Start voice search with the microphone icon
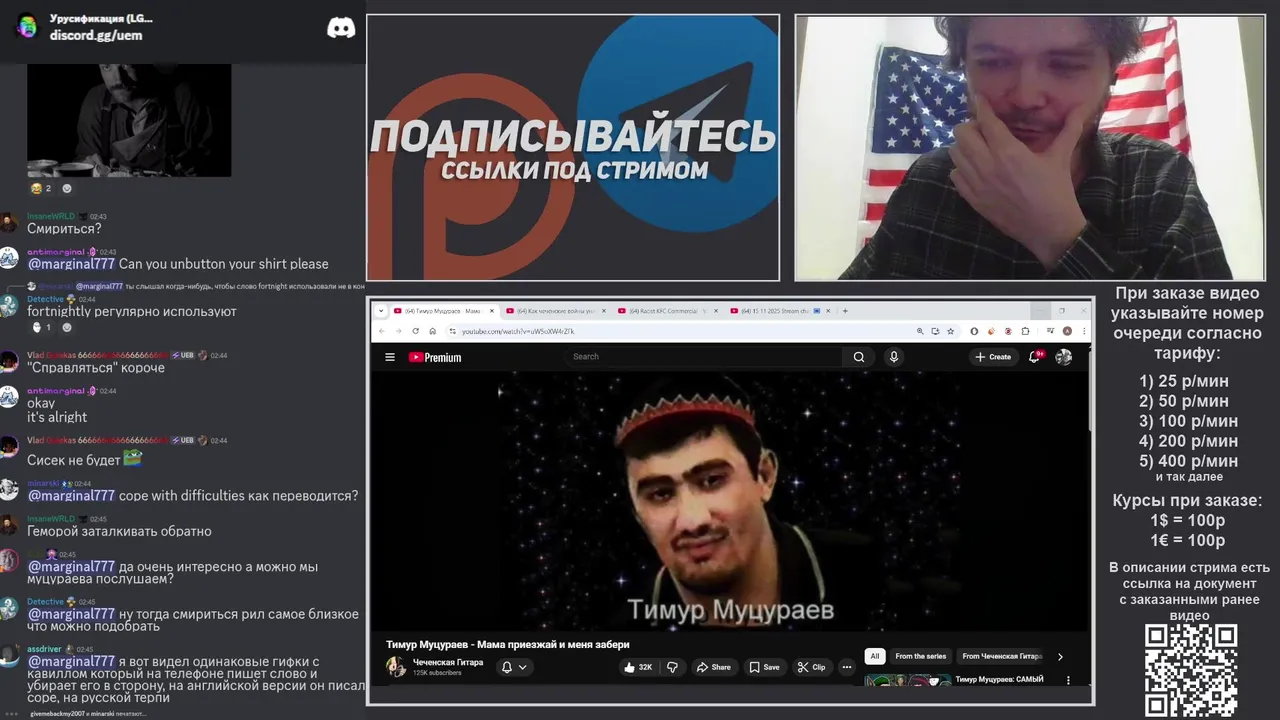 point(894,357)
